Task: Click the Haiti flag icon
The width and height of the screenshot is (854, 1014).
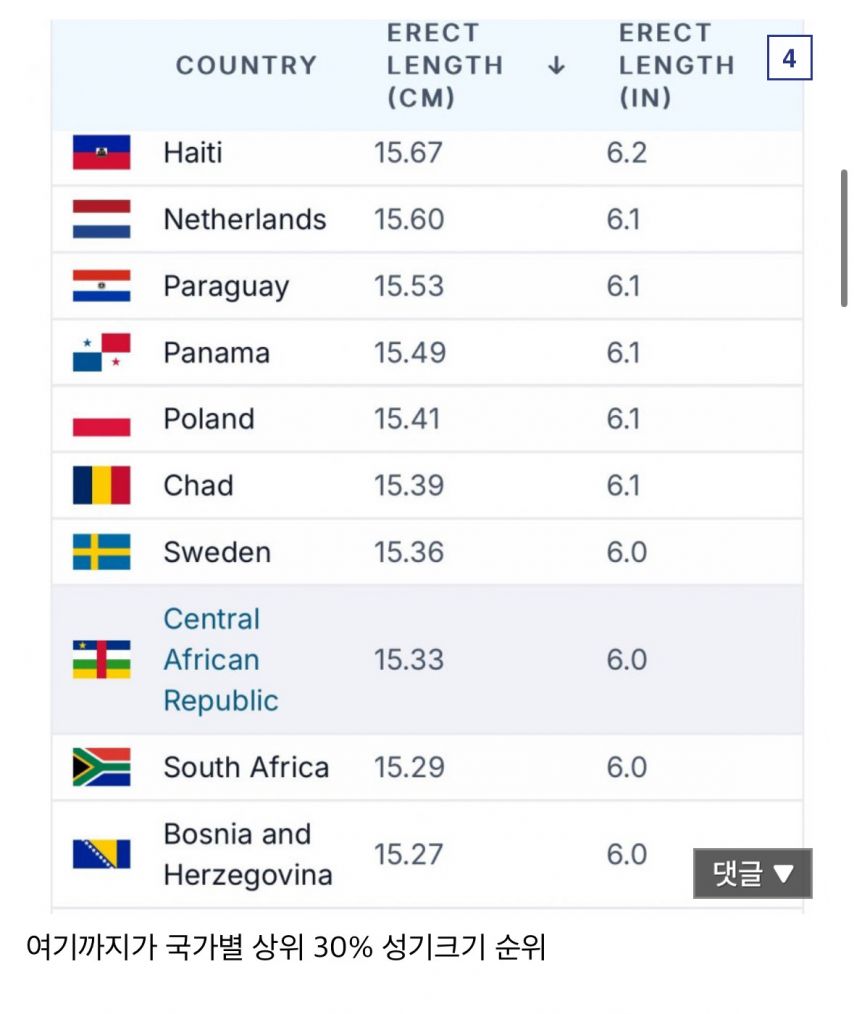Action: click(x=101, y=153)
